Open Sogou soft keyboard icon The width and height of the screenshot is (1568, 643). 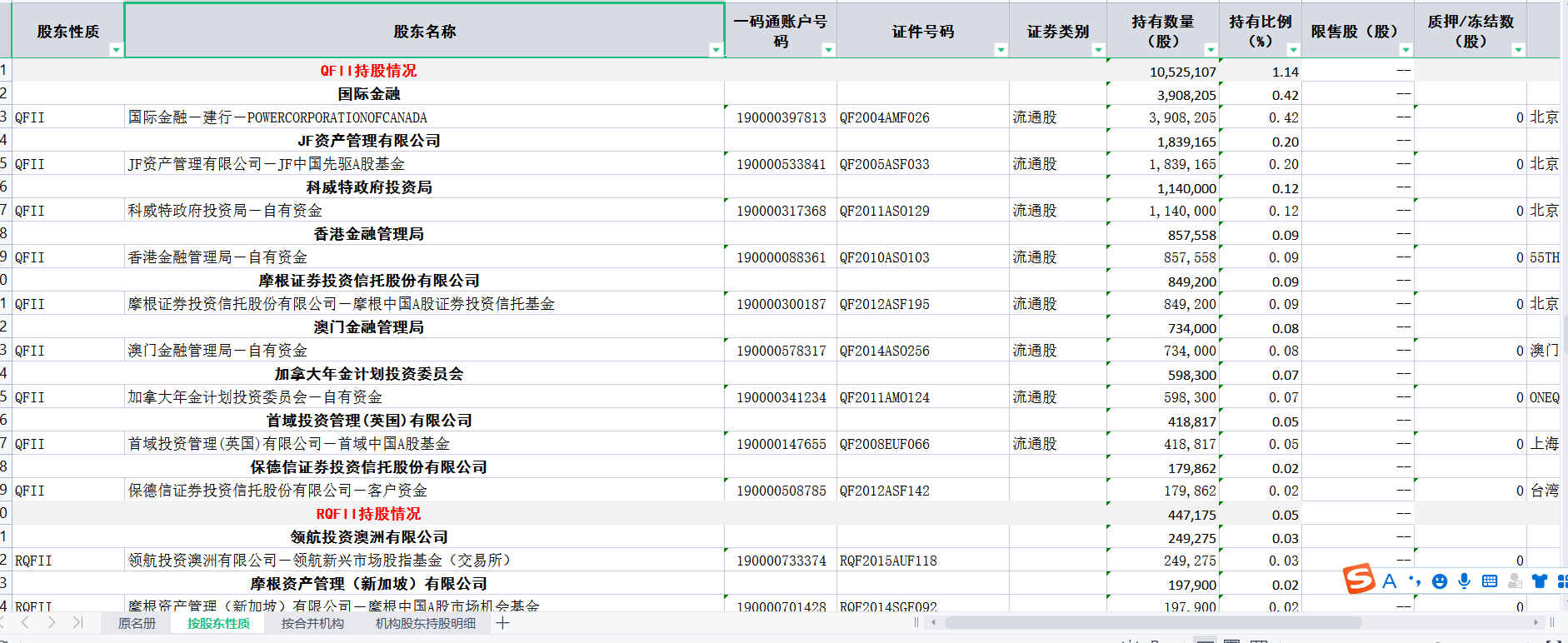pyautogui.click(x=1490, y=581)
